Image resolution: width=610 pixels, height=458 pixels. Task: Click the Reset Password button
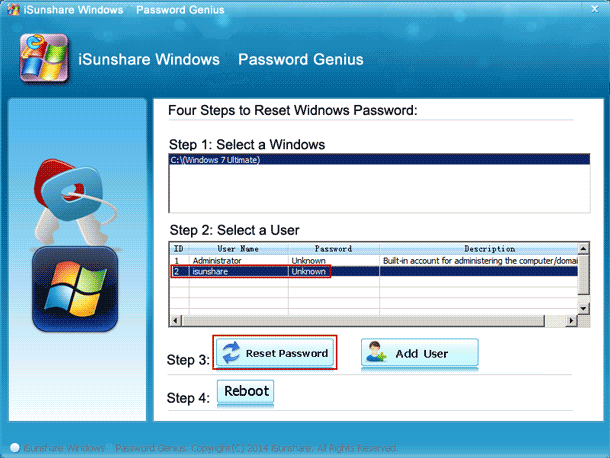click(x=275, y=353)
